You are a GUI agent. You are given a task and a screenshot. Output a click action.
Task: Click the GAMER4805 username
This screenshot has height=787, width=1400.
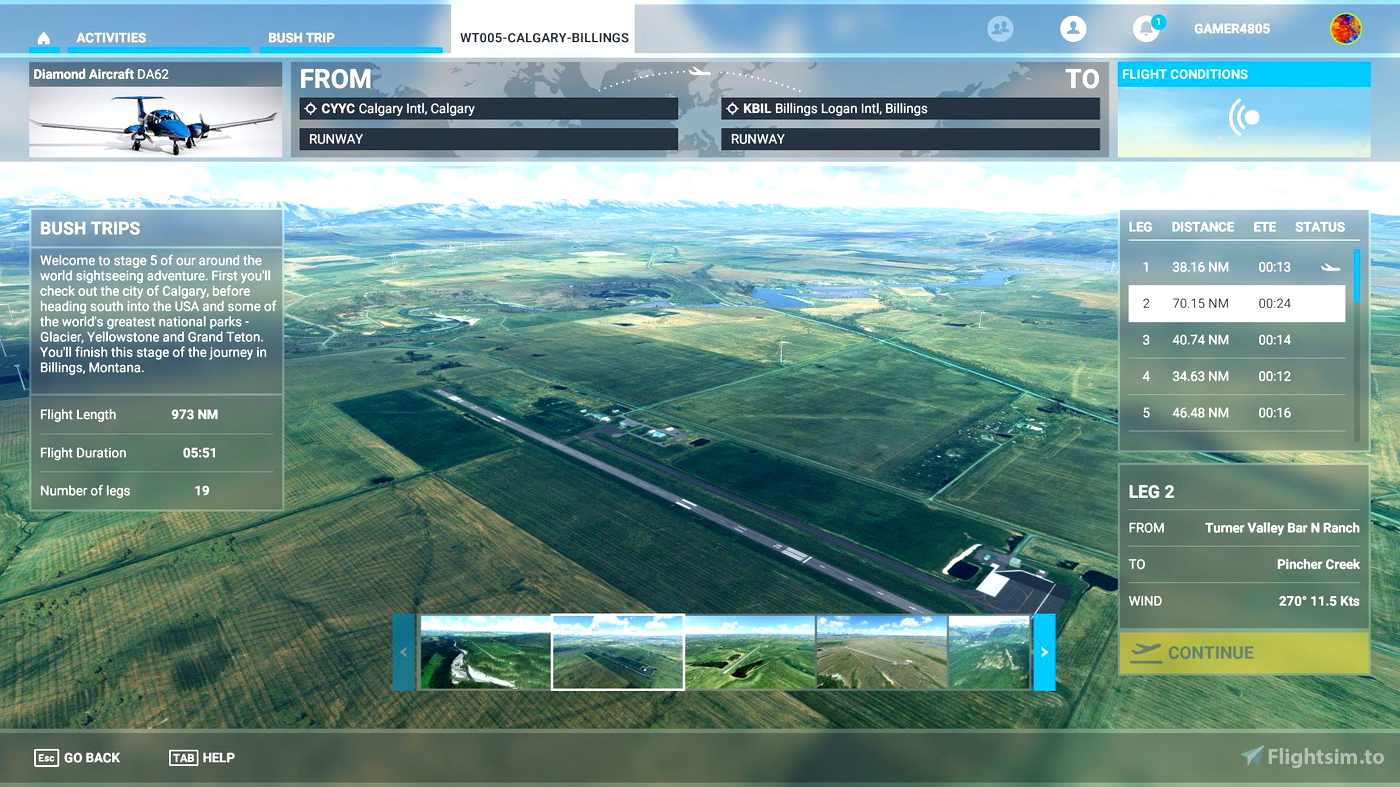coord(1232,29)
